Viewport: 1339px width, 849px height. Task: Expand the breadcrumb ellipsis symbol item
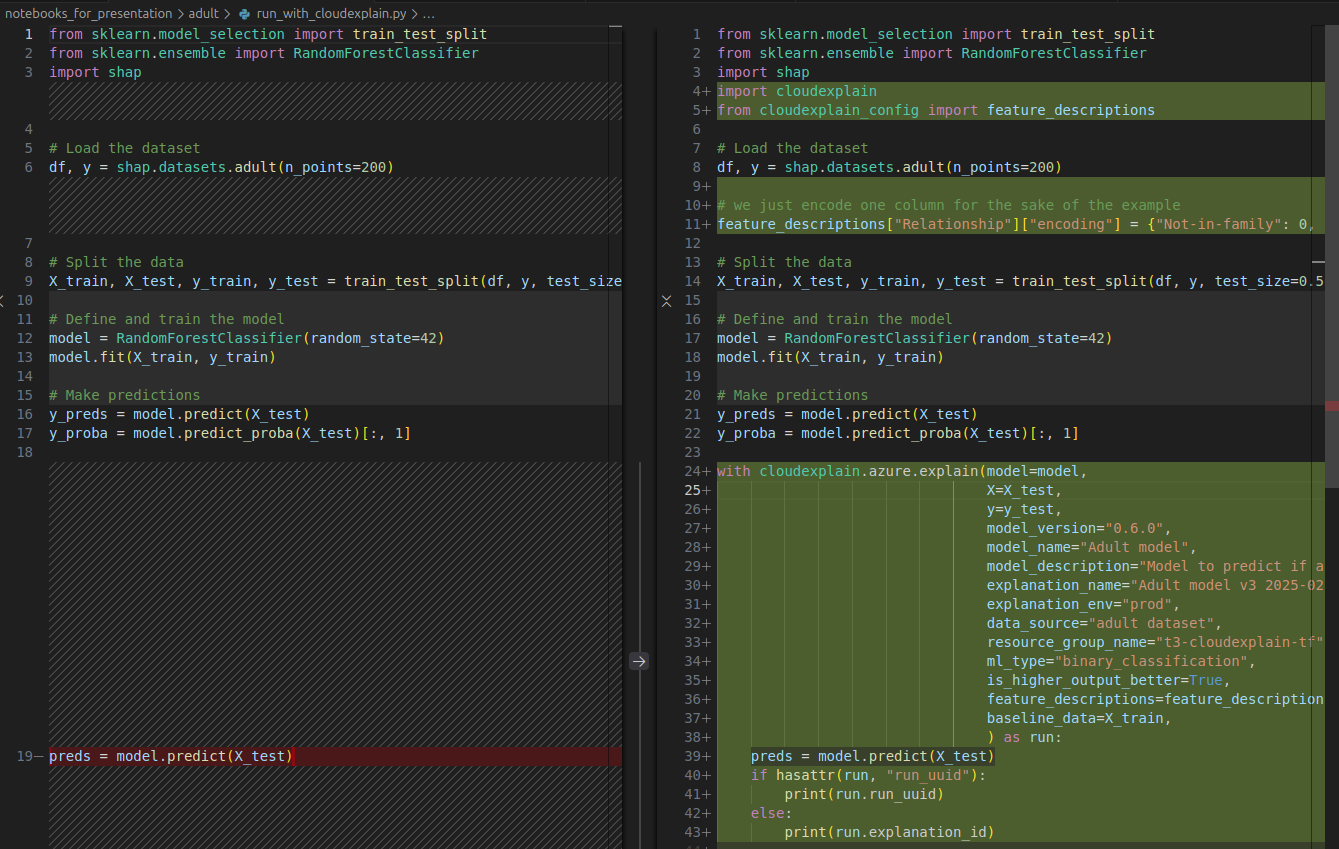[428, 14]
